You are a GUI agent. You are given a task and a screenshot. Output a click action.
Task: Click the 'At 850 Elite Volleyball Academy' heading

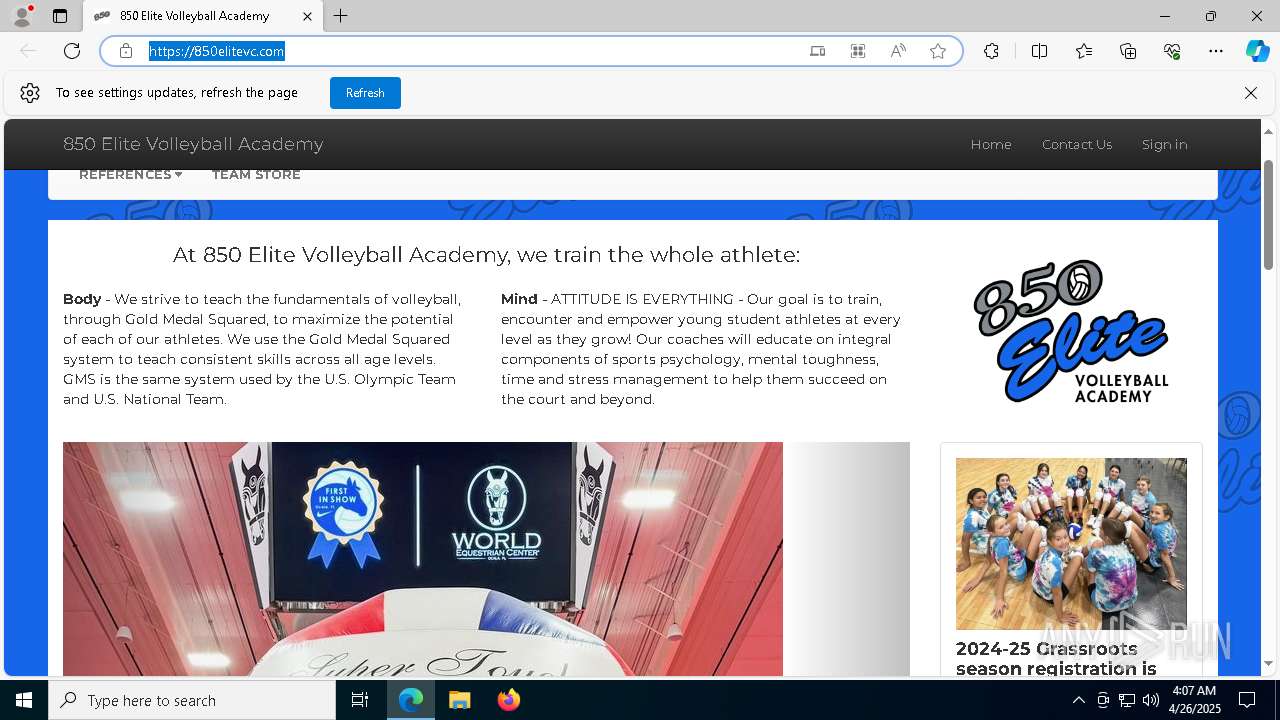(x=486, y=255)
